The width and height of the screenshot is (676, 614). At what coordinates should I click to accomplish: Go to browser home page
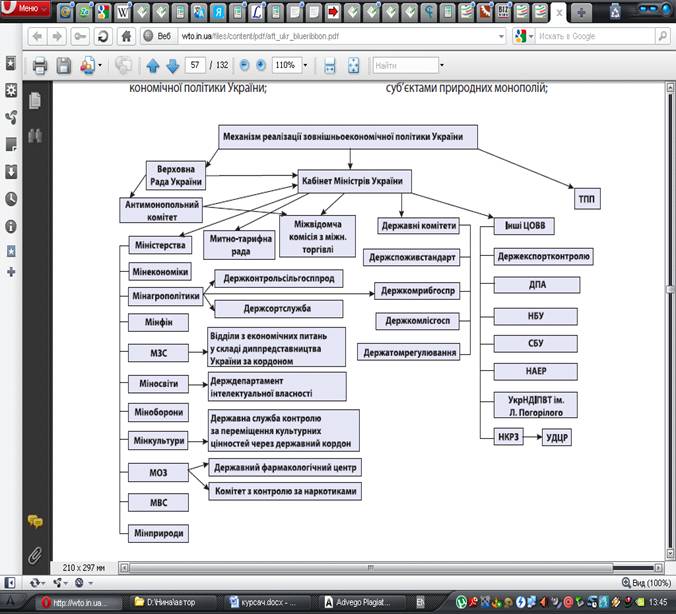click(x=127, y=36)
